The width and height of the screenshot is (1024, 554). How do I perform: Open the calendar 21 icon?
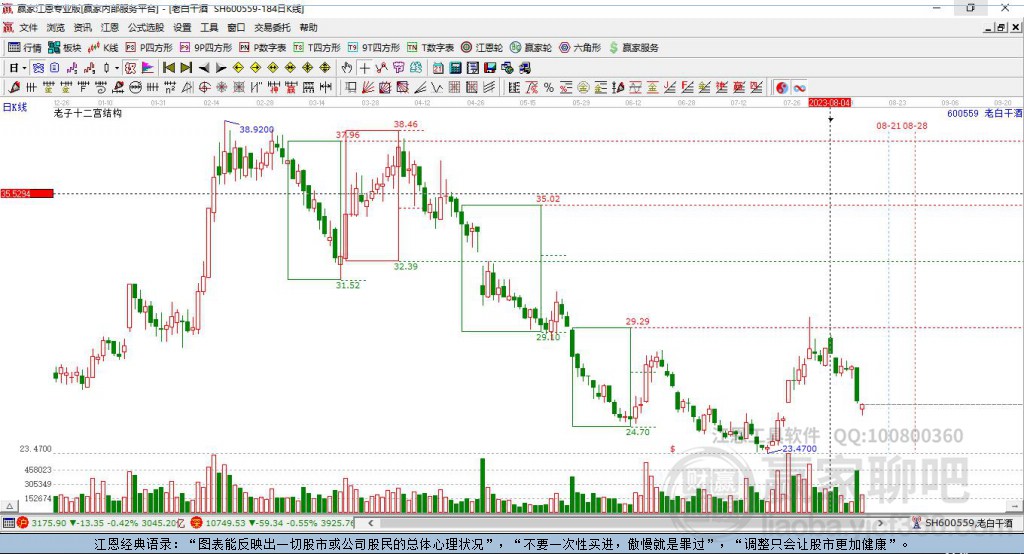(x=438, y=68)
